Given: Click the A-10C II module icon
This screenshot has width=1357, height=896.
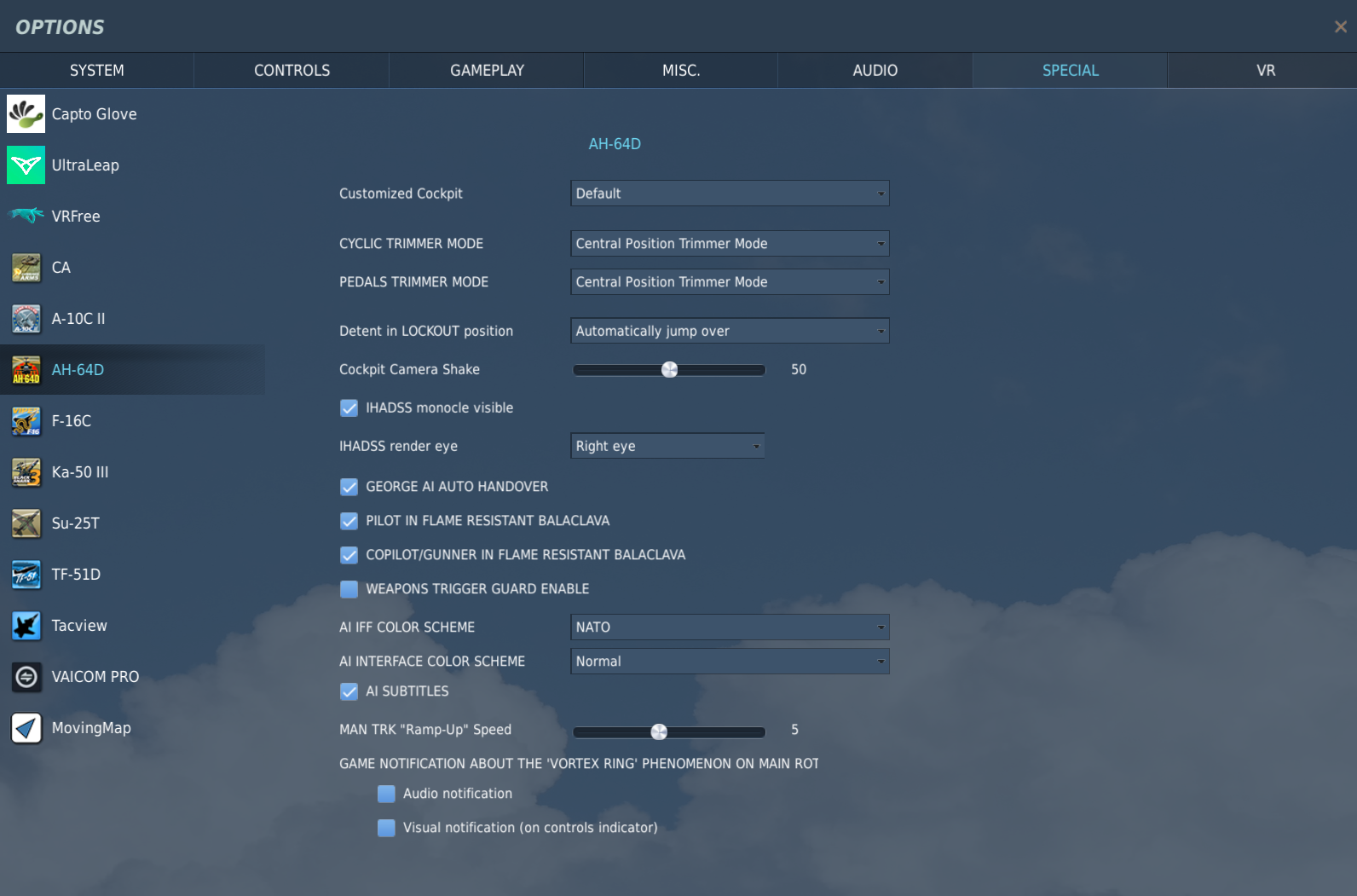Looking at the screenshot, I should pyautogui.click(x=26, y=319).
